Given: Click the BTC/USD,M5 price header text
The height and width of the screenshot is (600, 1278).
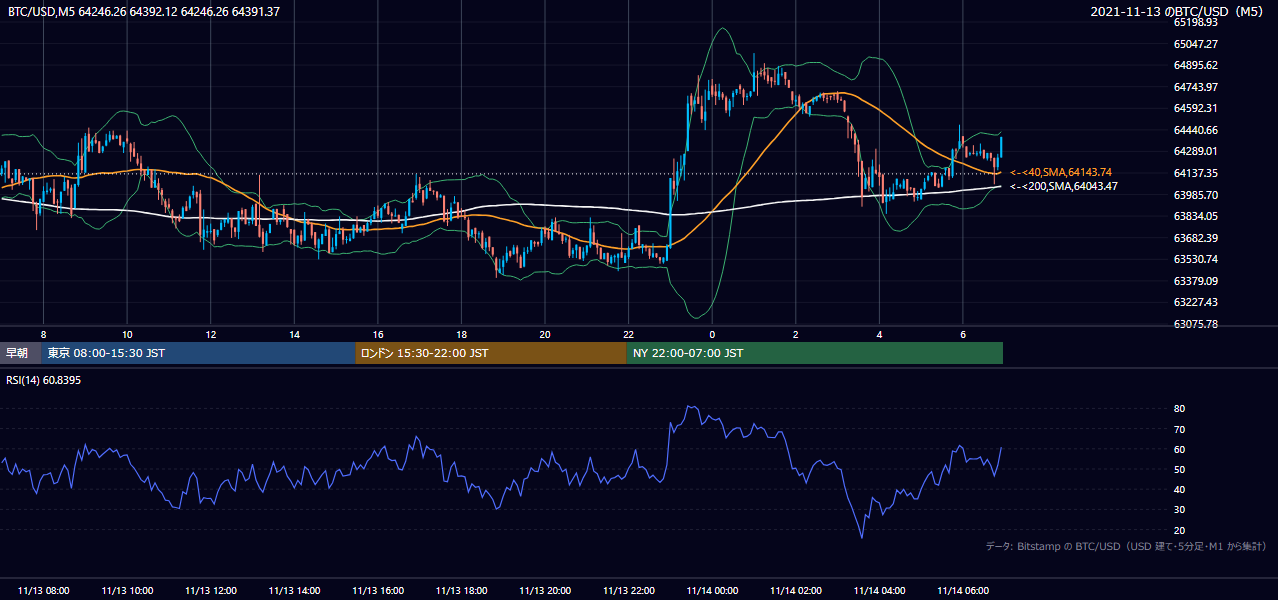Looking at the screenshot, I should coord(144,11).
